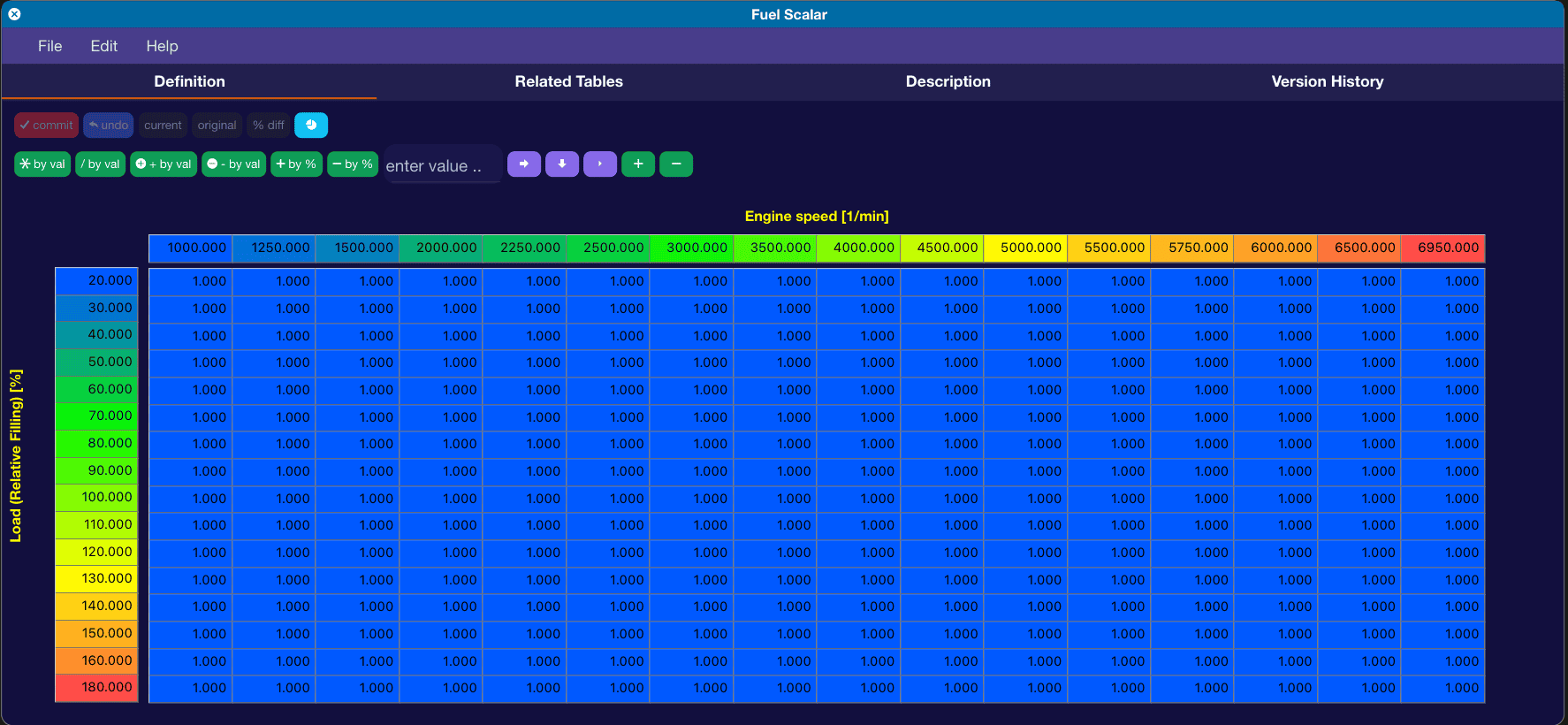Click the divide by val button
This screenshot has width=1568, height=725.
[x=100, y=164]
